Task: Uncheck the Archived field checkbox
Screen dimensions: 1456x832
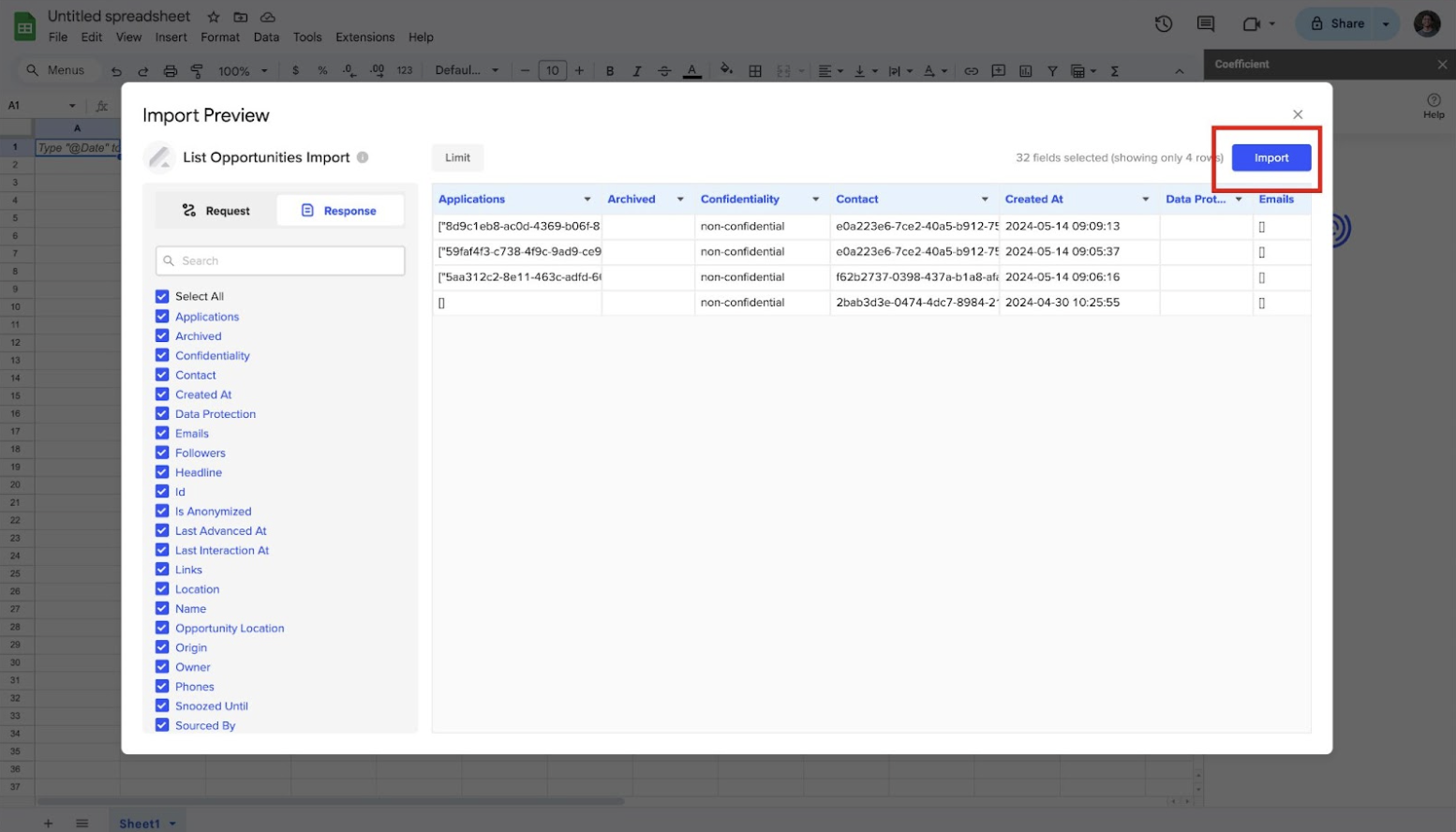Action: pyautogui.click(x=162, y=335)
